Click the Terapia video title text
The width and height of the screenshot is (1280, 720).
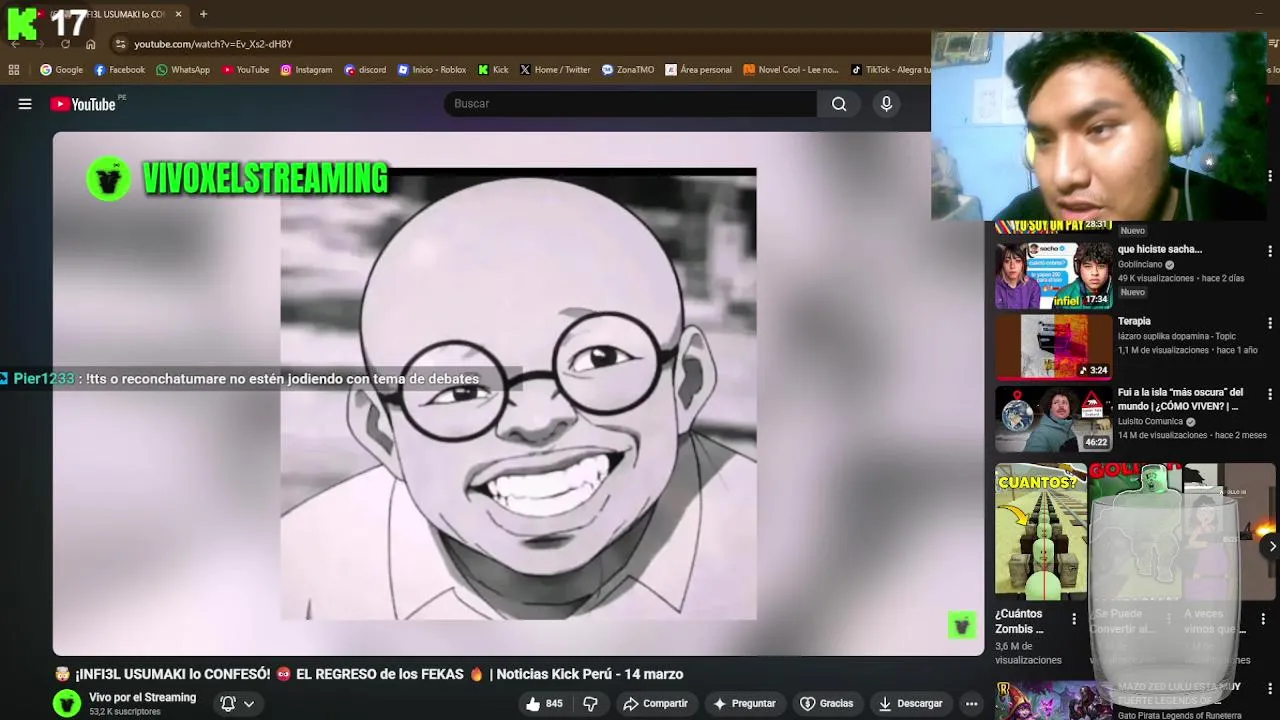coord(1134,321)
